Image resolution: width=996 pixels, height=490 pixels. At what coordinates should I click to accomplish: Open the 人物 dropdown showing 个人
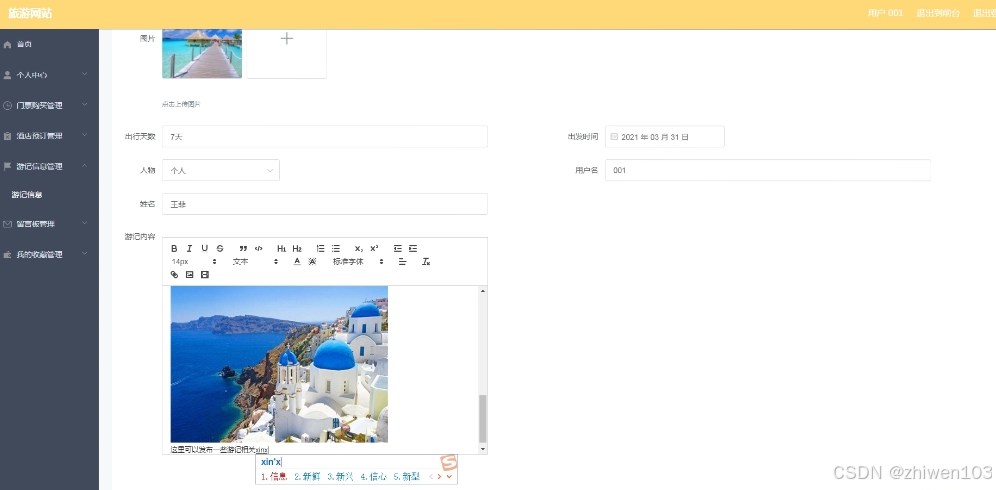[x=221, y=170]
